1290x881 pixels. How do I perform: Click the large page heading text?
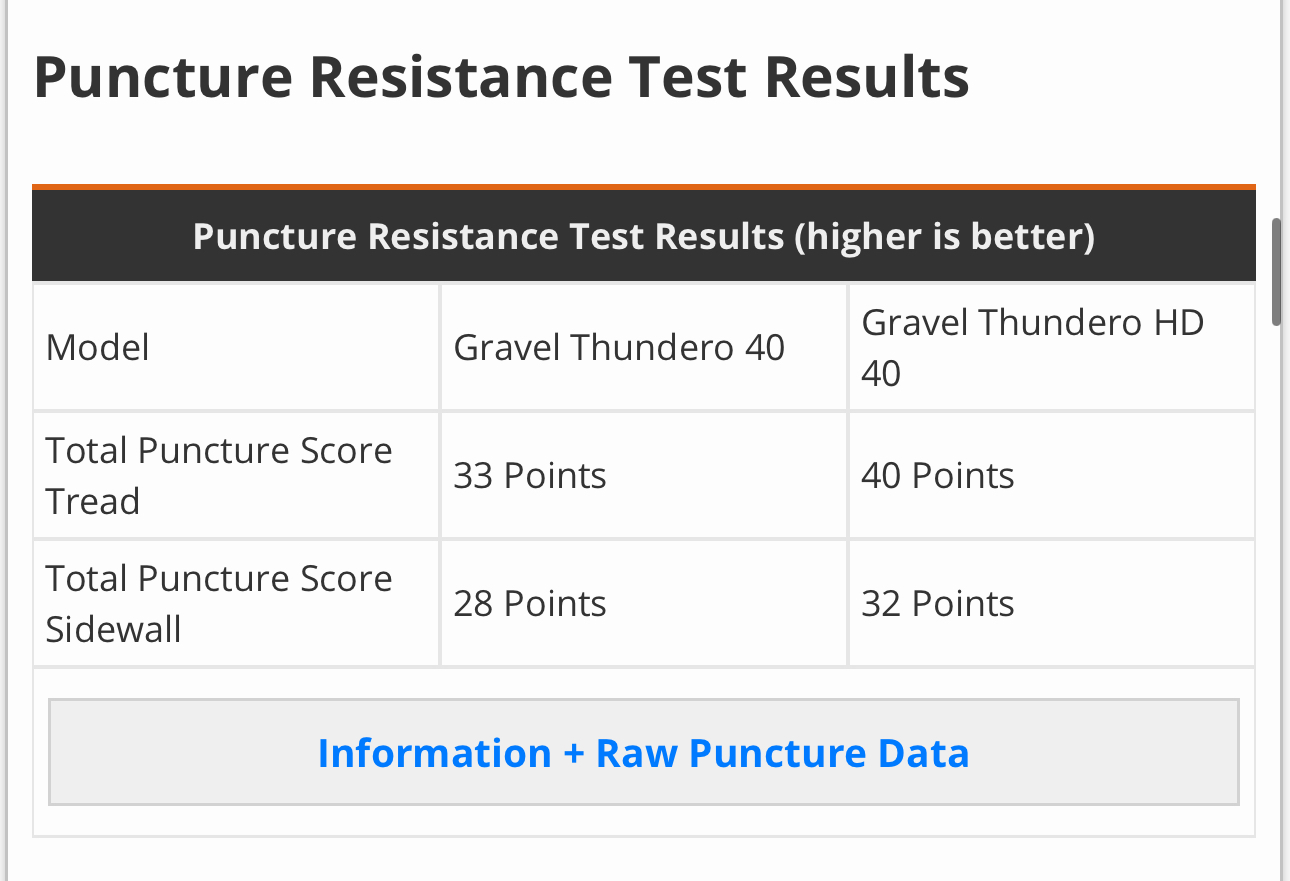point(501,77)
